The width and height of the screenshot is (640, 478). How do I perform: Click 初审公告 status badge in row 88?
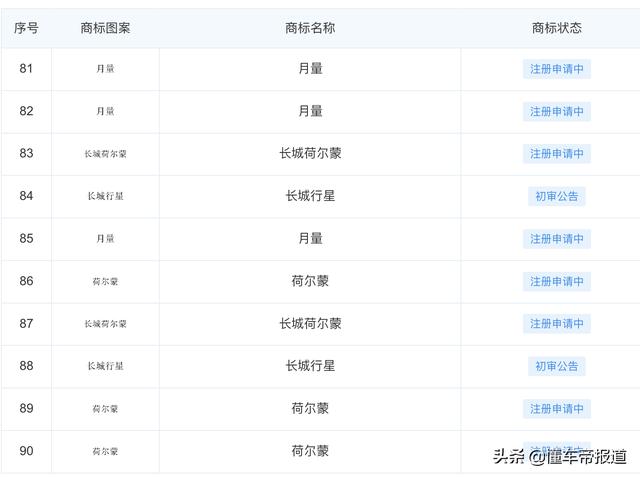pos(557,366)
